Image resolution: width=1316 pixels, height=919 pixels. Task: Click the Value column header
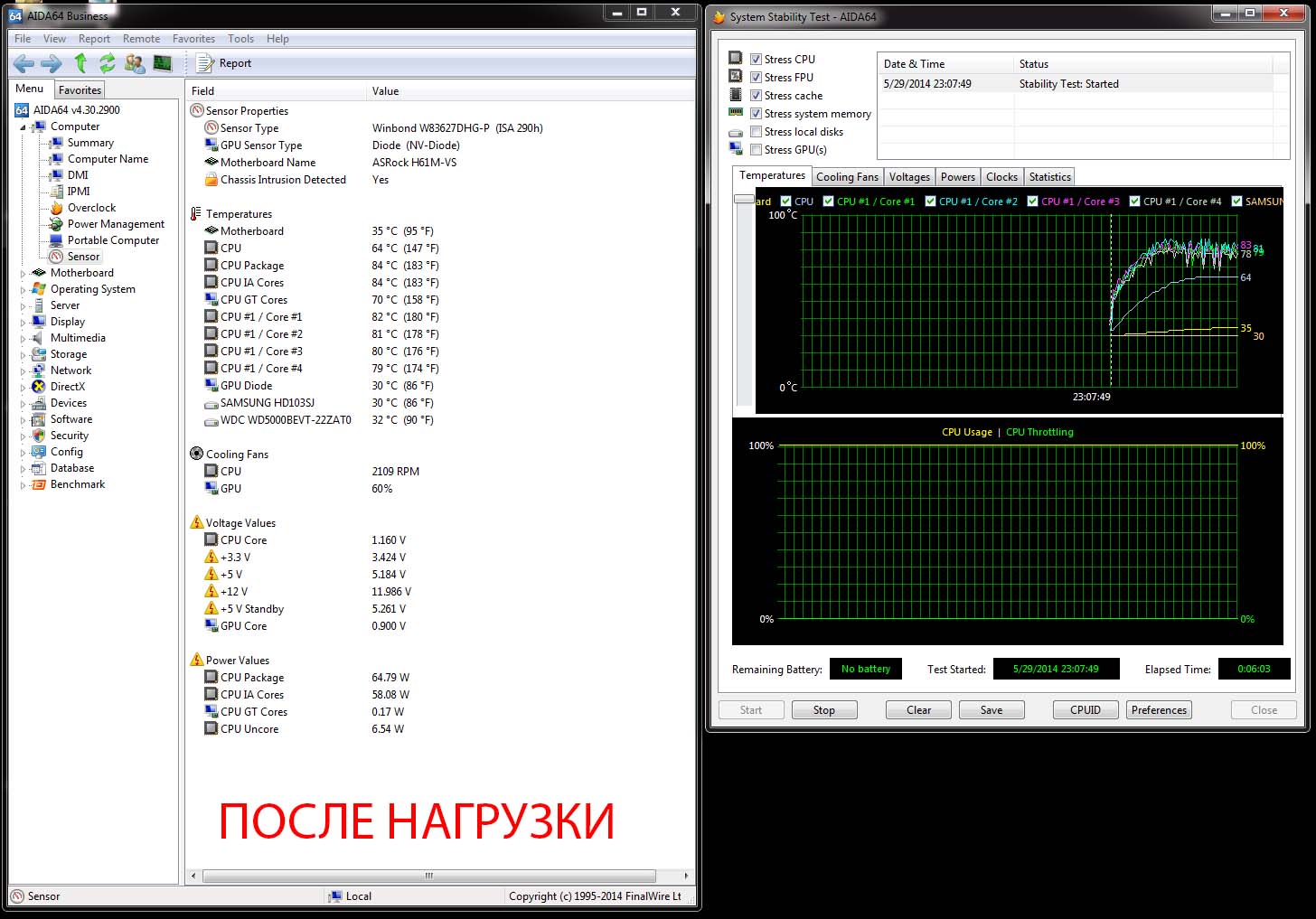(531, 91)
